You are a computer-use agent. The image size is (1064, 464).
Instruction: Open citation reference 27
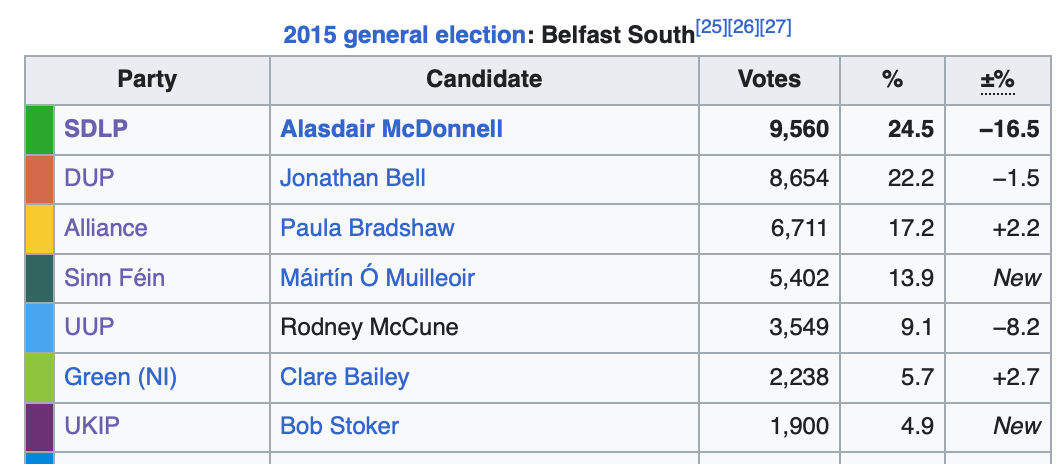coord(776,28)
